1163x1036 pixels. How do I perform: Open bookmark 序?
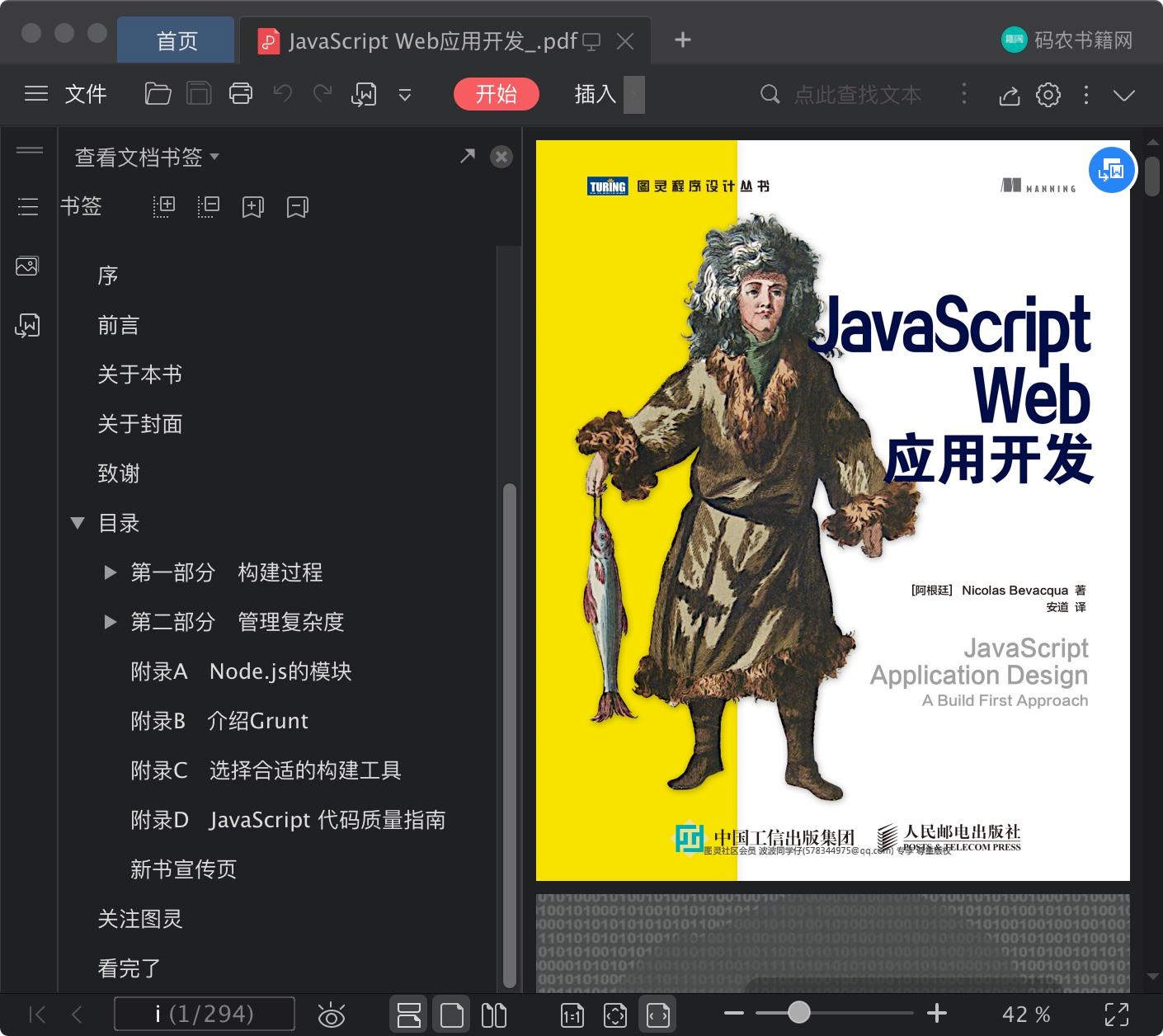click(x=108, y=275)
